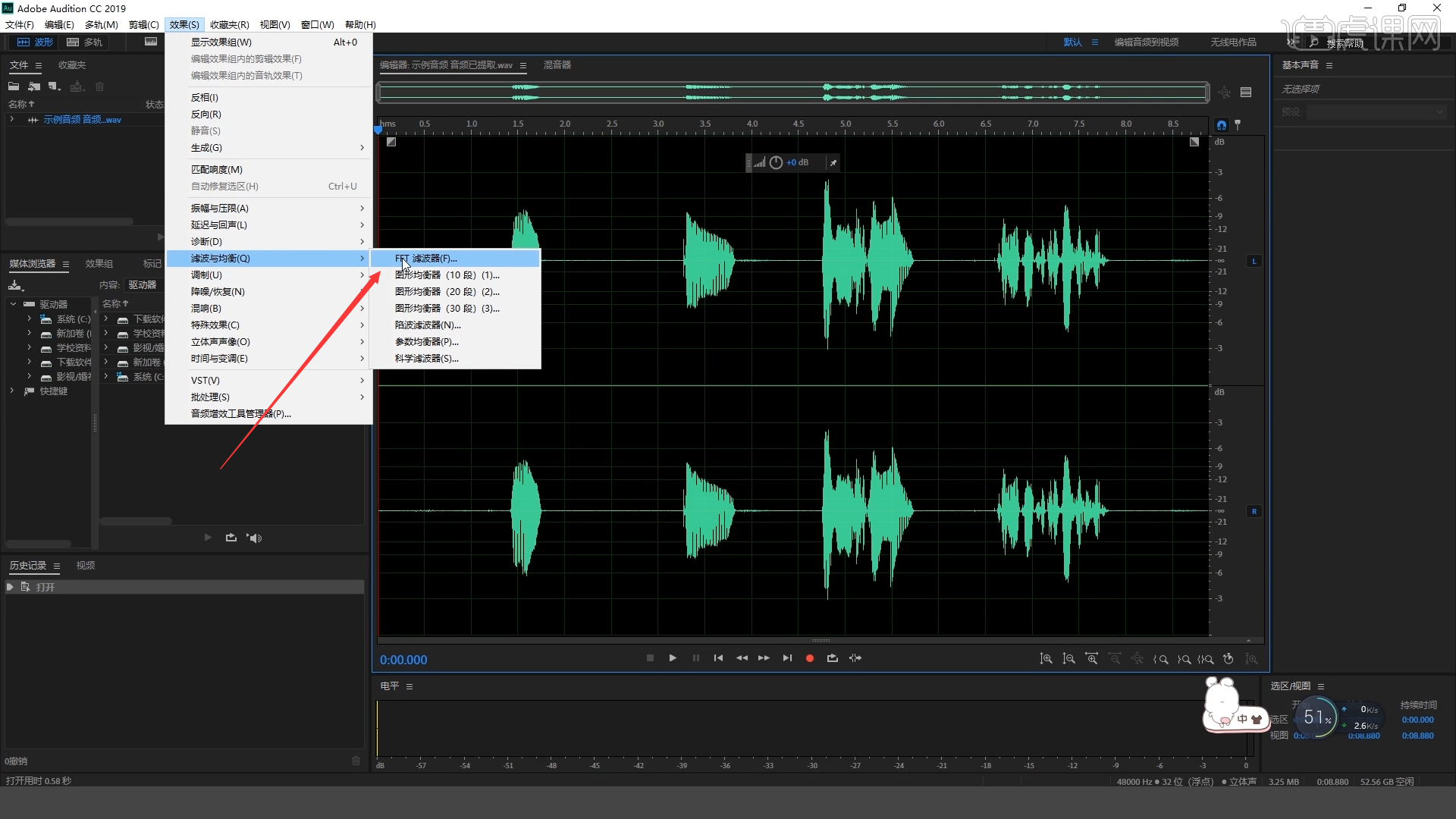Click the zoom reset timer icon

(1228, 659)
